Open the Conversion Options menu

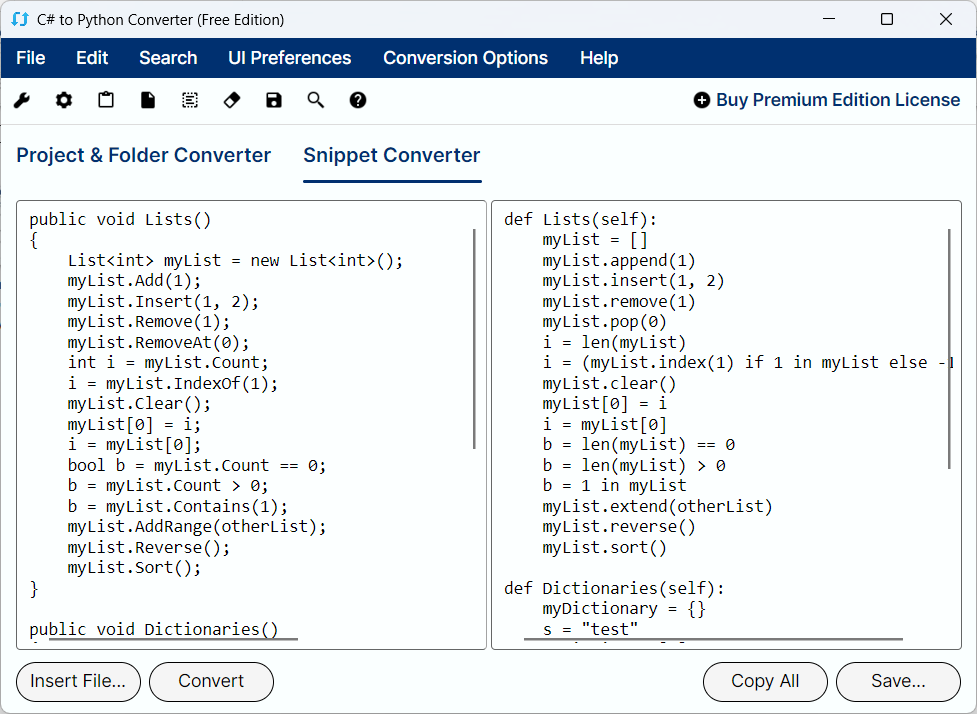(465, 58)
